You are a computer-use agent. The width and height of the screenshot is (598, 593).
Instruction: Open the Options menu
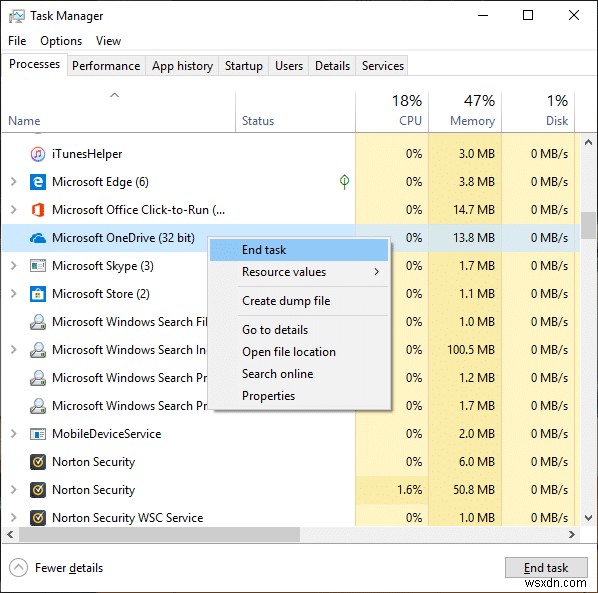point(61,41)
